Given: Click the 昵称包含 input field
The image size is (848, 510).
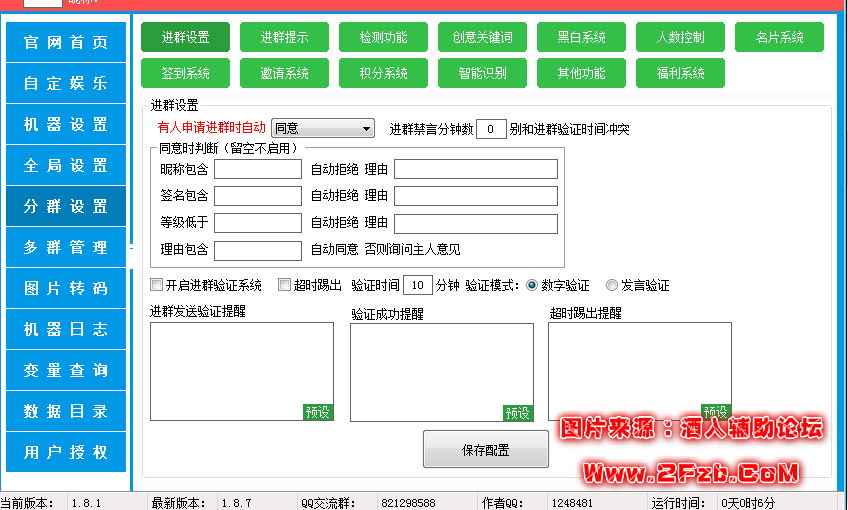Looking at the screenshot, I should [257, 169].
